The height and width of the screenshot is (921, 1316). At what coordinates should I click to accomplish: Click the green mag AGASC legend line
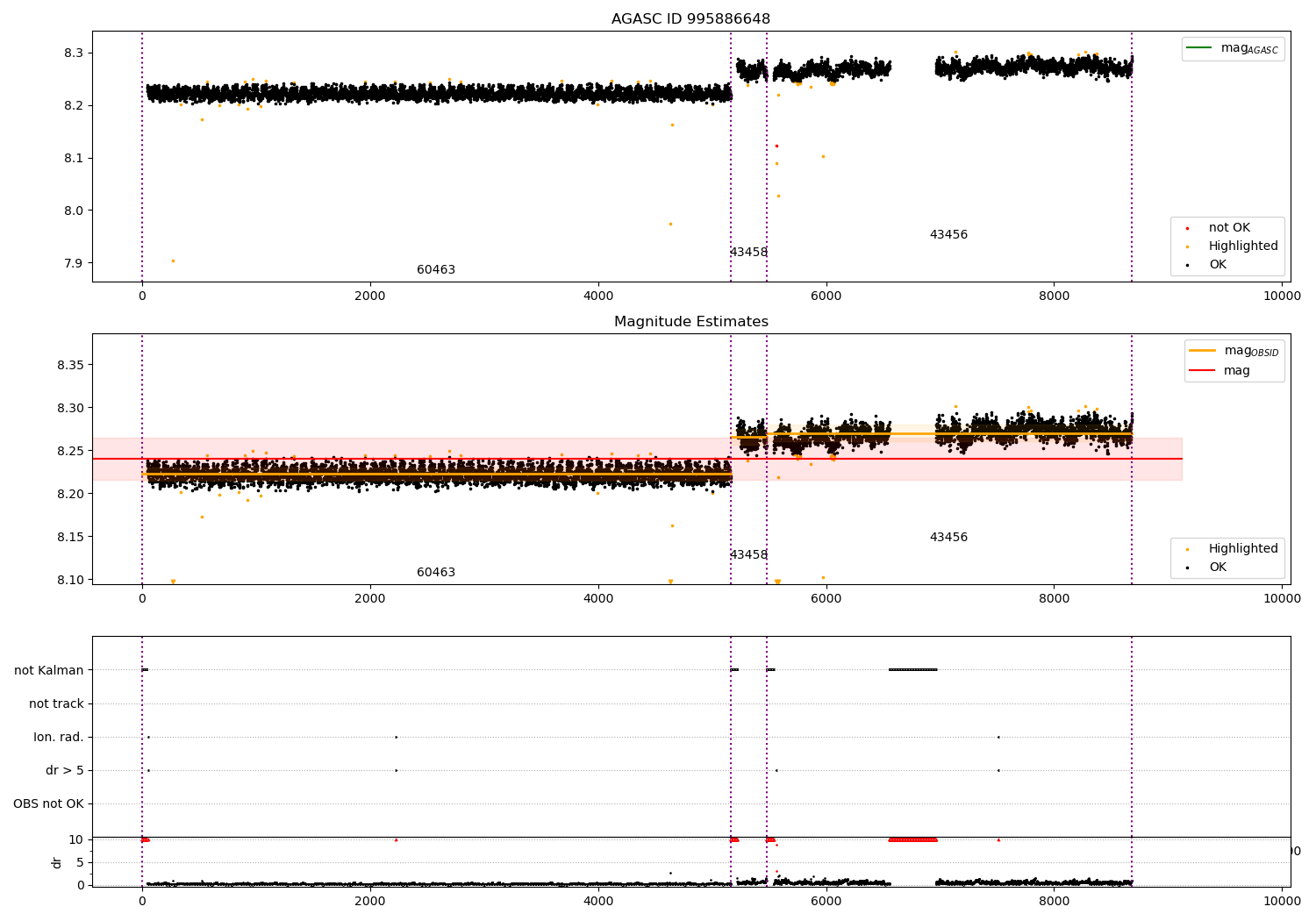point(1198,47)
